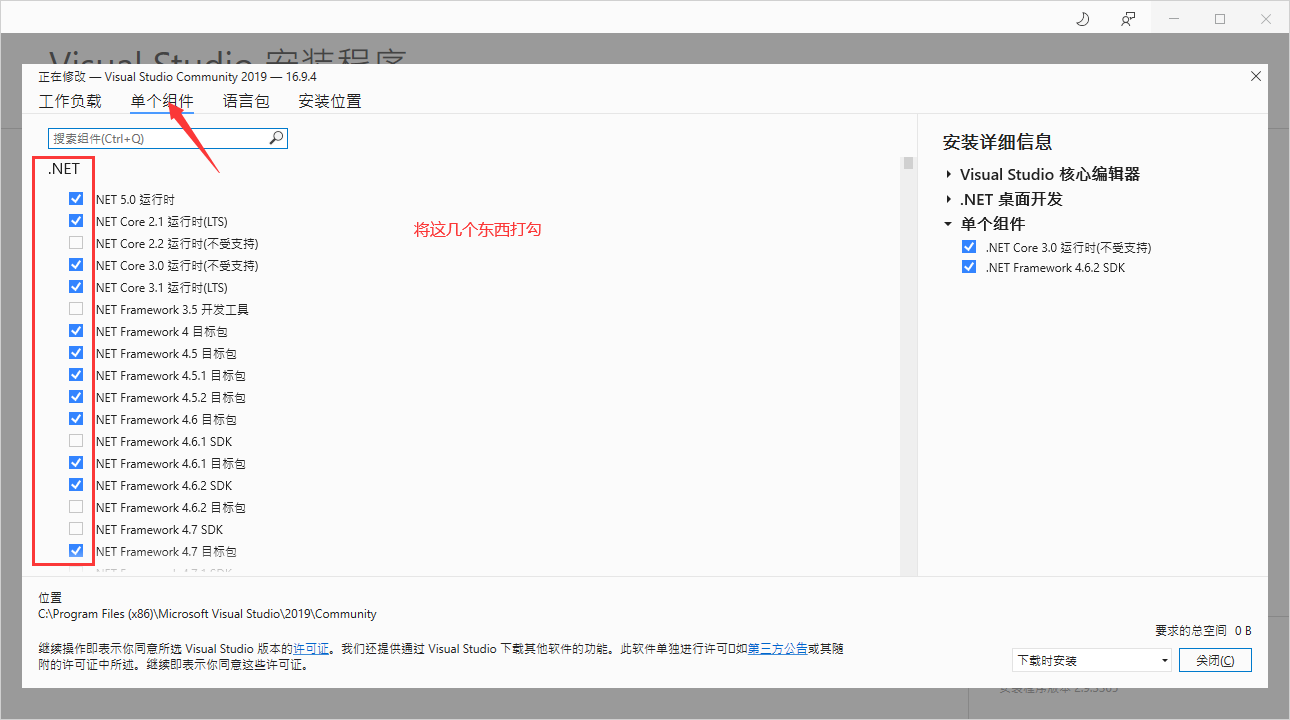Expand Visual Studio 核心编辑器 node

click(949, 174)
